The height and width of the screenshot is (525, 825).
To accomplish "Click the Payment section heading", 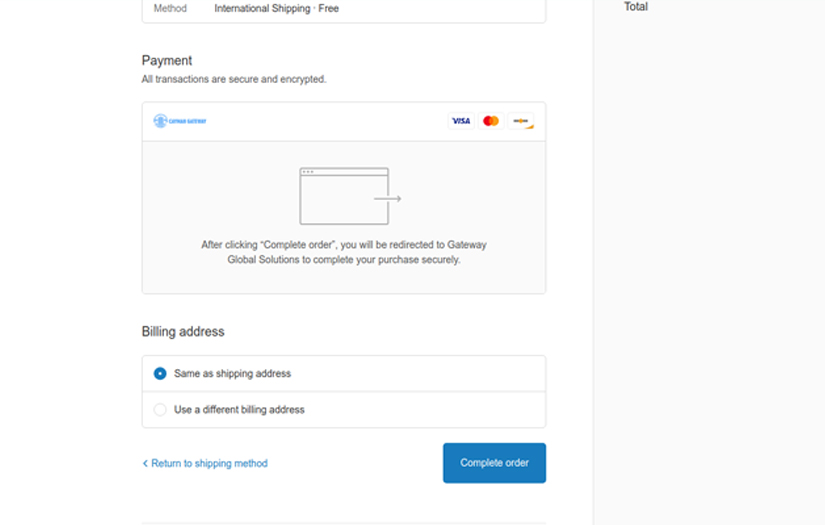I will pos(167,60).
